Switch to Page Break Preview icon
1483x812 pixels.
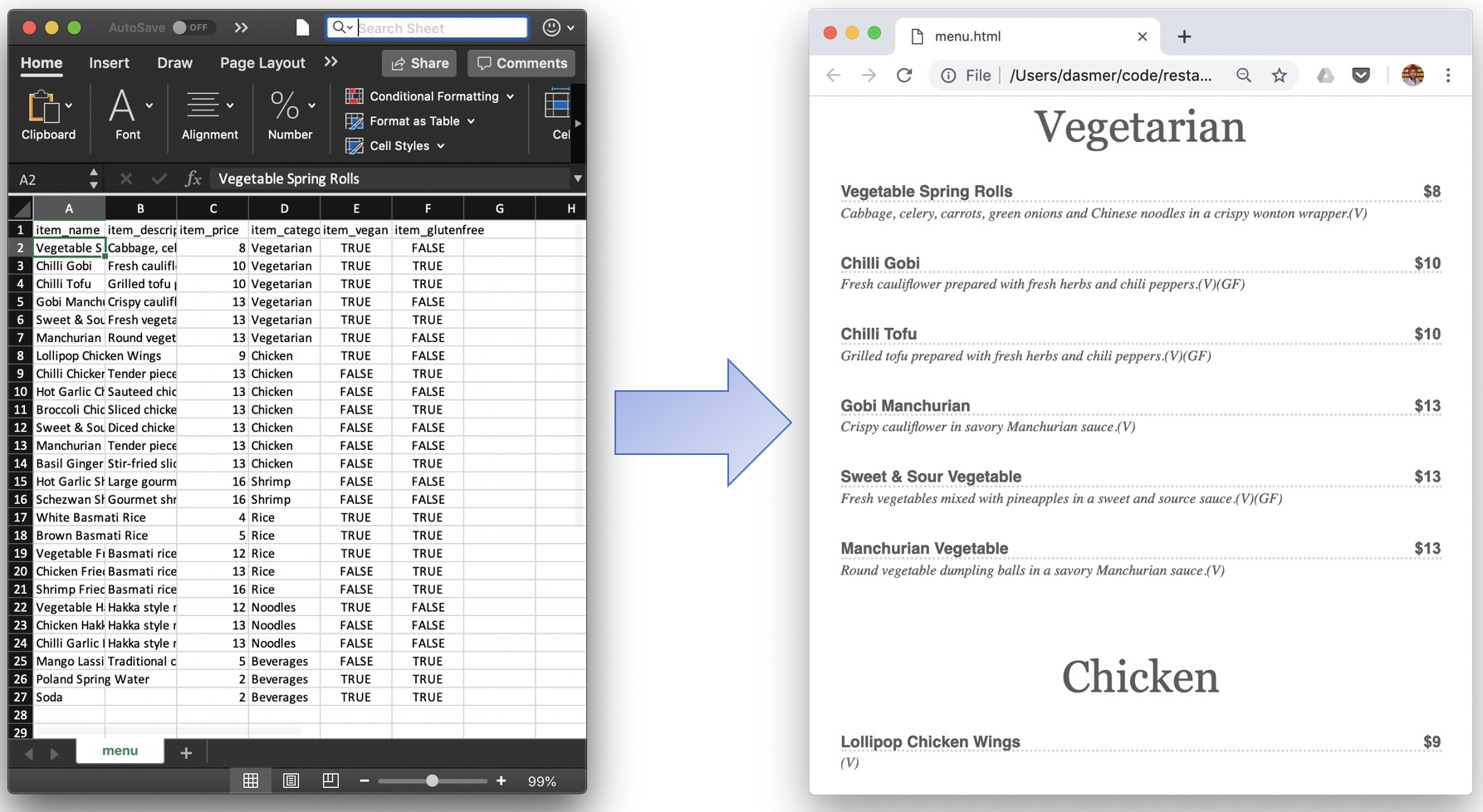330,780
